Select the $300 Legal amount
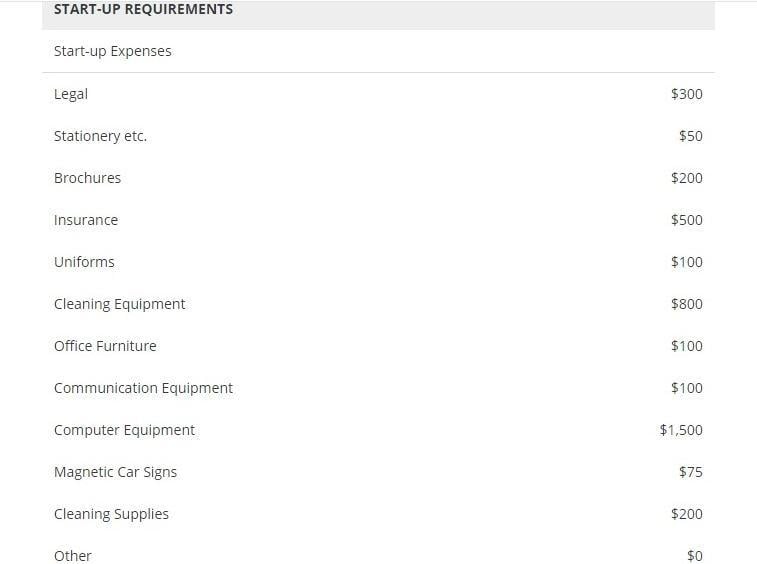This screenshot has height=564, width=757. [687, 94]
